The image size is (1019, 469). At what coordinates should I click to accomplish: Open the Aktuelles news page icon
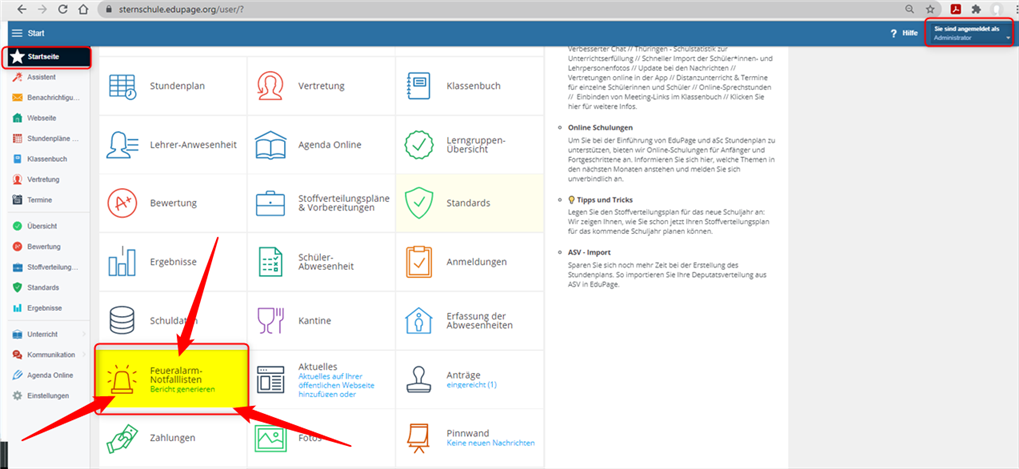(271, 379)
